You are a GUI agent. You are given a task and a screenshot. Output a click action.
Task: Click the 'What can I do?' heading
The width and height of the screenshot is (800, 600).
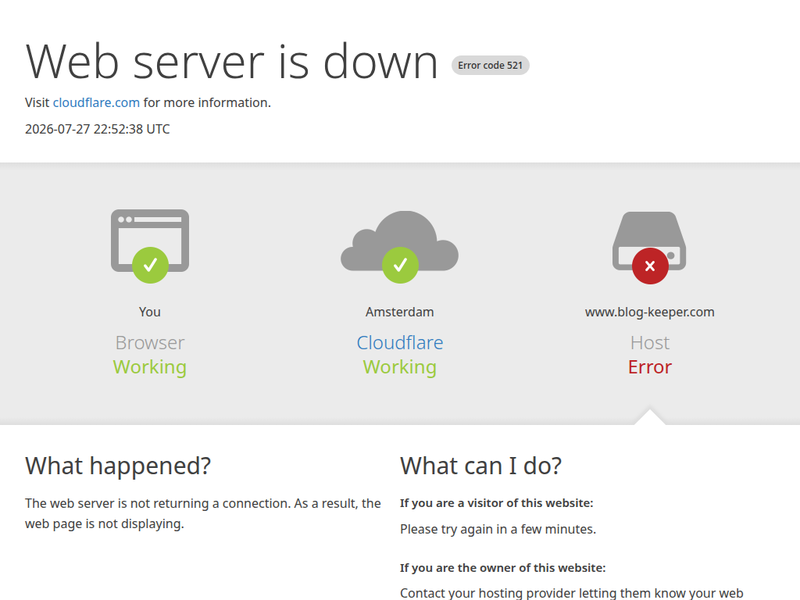point(481,466)
